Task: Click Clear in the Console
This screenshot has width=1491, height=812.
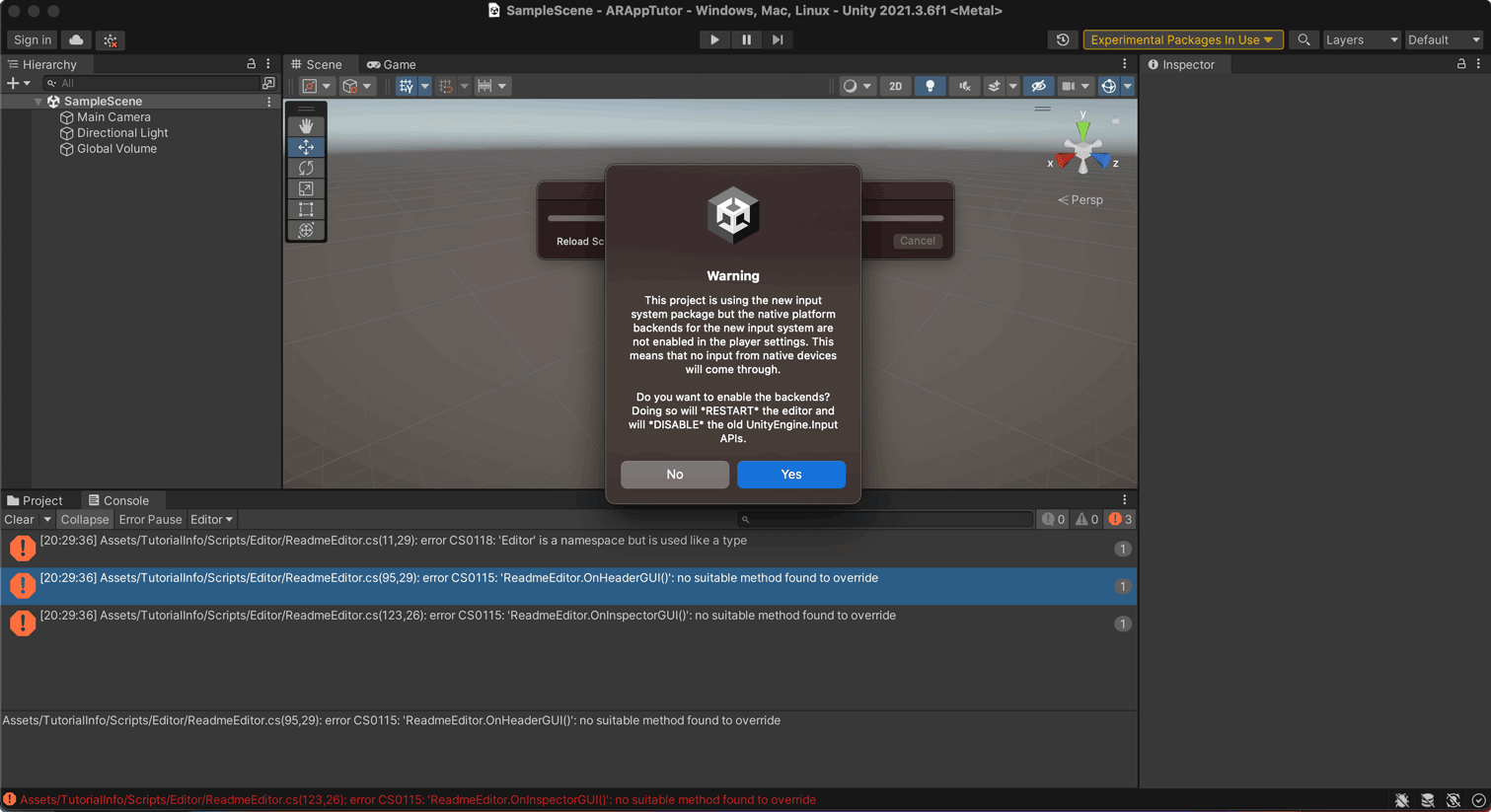Action: click(x=19, y=519)
